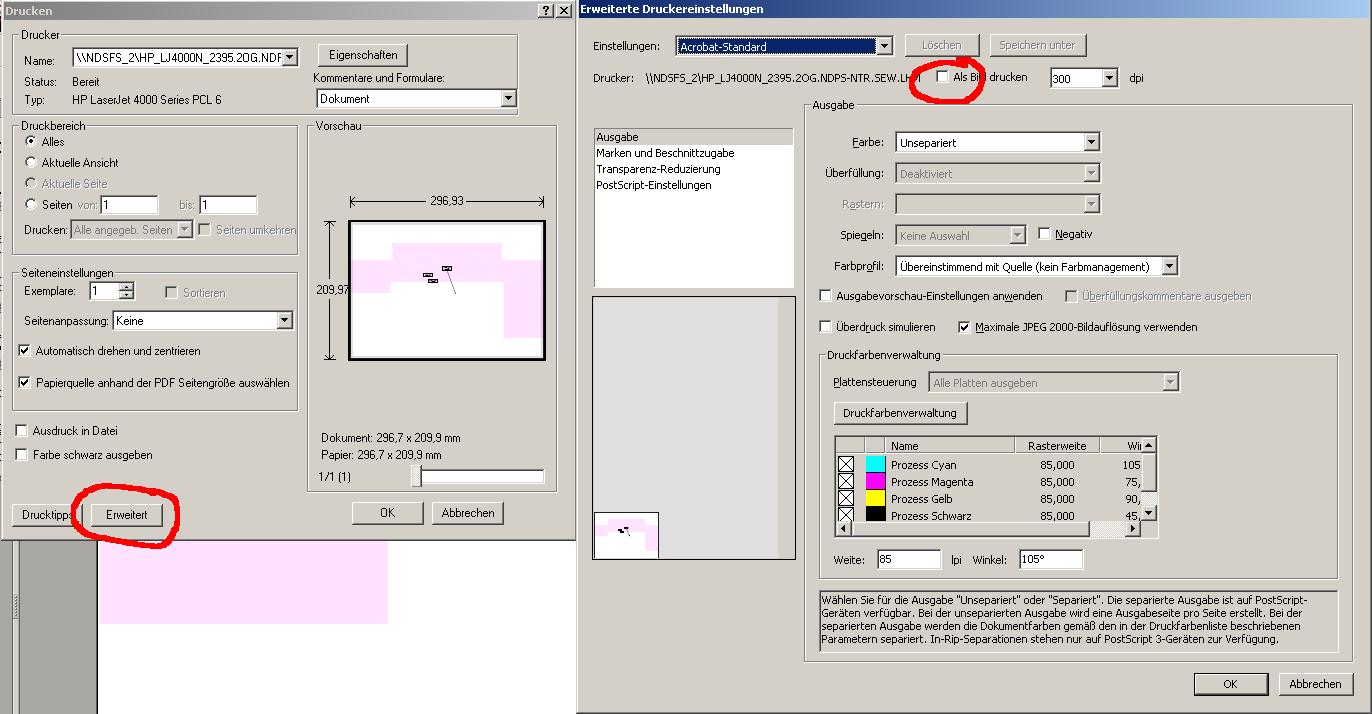The width and height of the screenshot is (1372, 714).
Task: Toggle Prozess Gelb ink print checkbox
Action: click(x=846, y=498)
